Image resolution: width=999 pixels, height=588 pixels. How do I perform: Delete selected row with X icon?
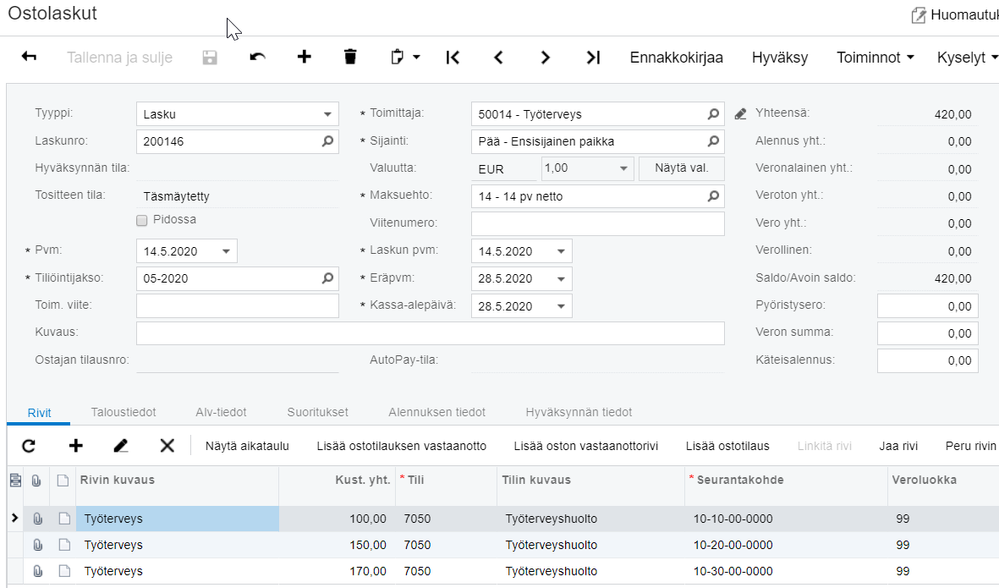pos(167,446)
